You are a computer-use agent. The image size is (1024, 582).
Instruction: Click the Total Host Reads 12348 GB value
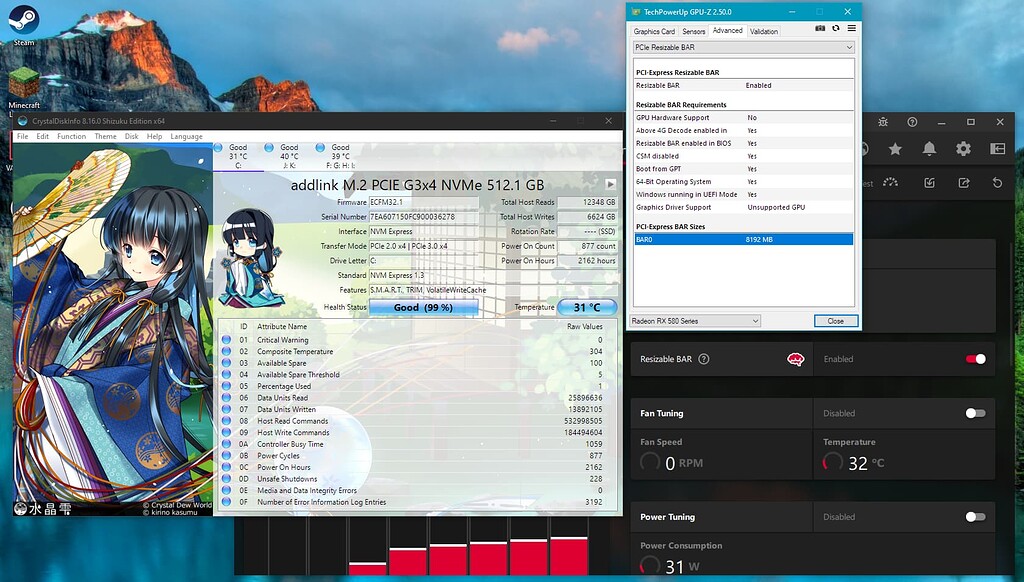[587, 202]
